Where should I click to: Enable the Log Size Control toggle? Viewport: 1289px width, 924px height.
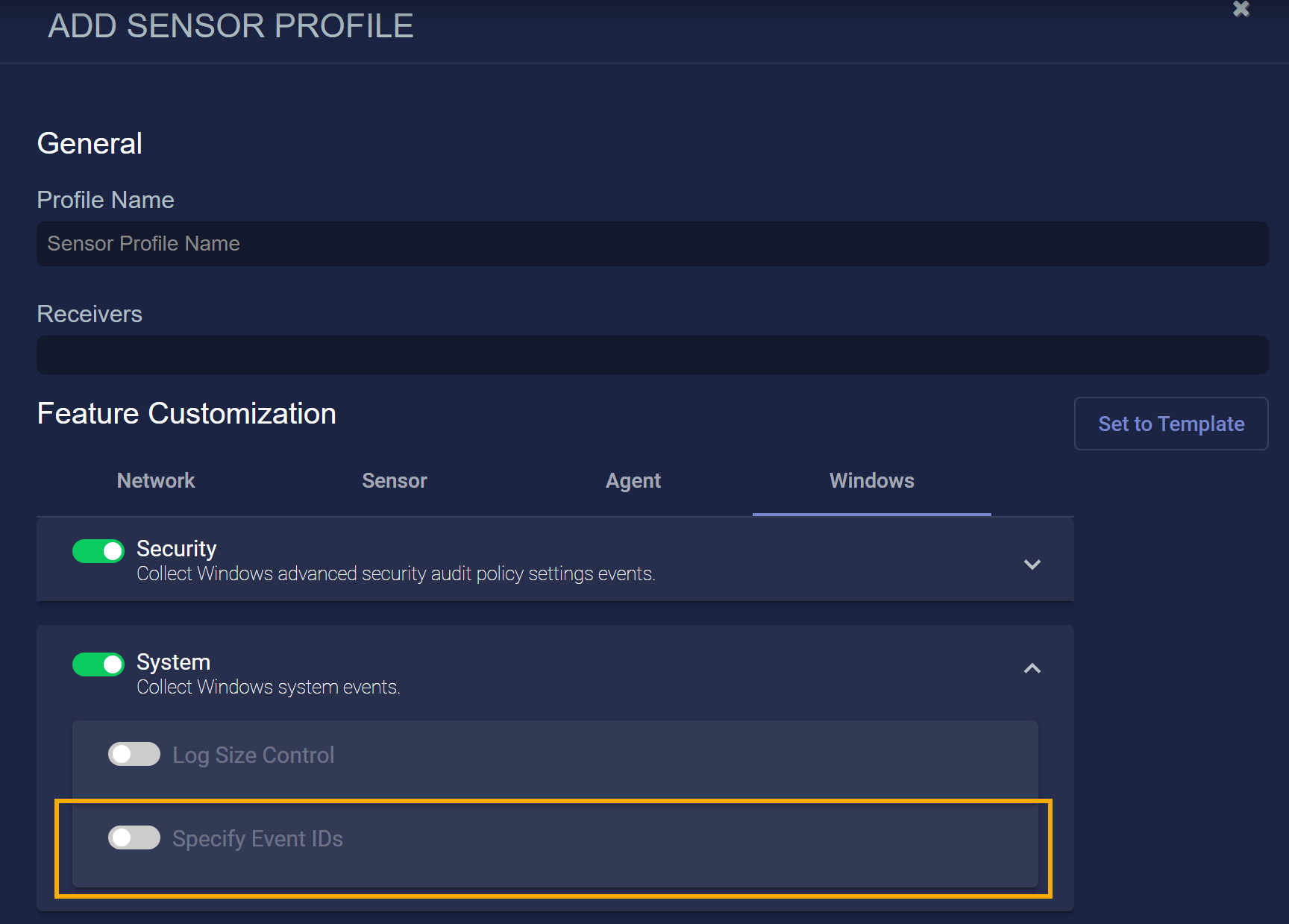click(134, 754)
